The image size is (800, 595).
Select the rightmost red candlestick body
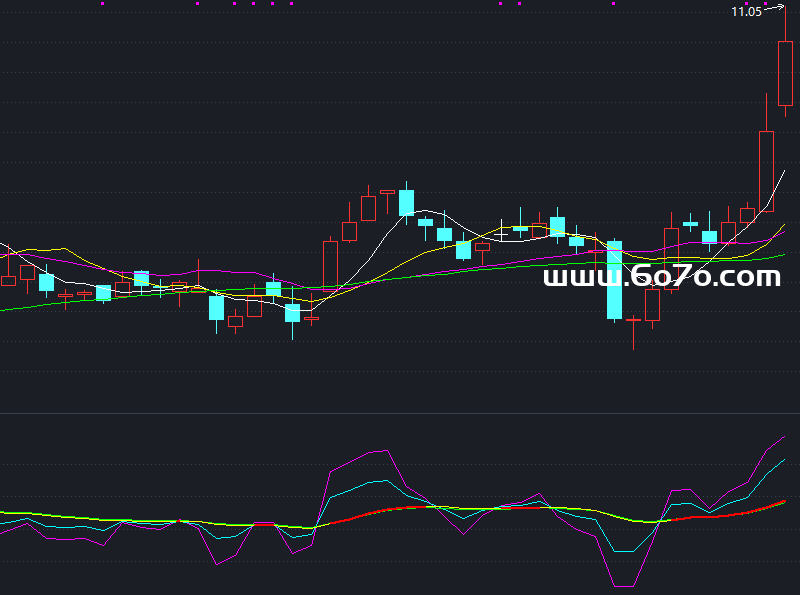(785, 73)
